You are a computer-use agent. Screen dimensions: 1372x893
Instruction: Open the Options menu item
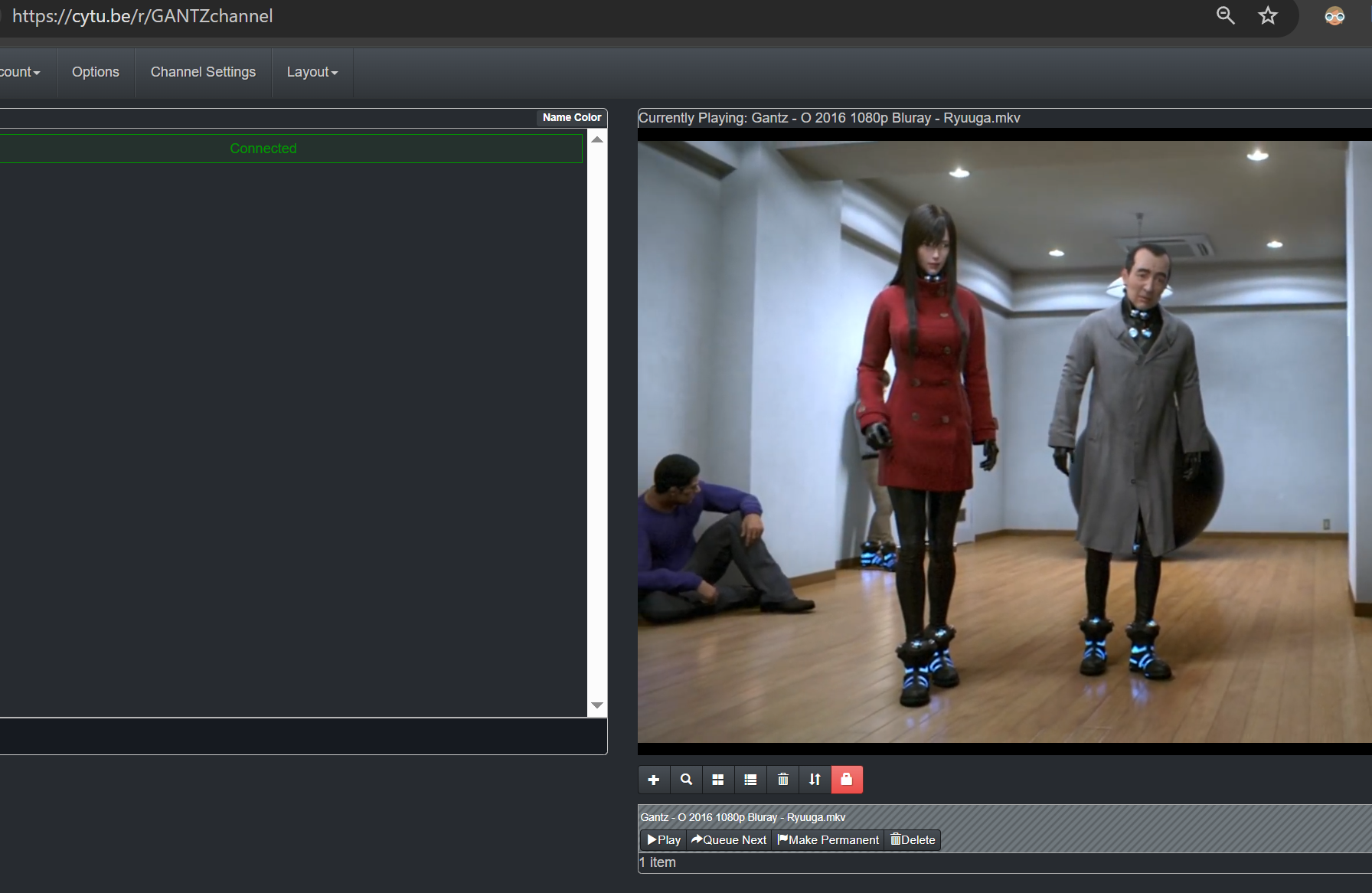pos(96,72)
